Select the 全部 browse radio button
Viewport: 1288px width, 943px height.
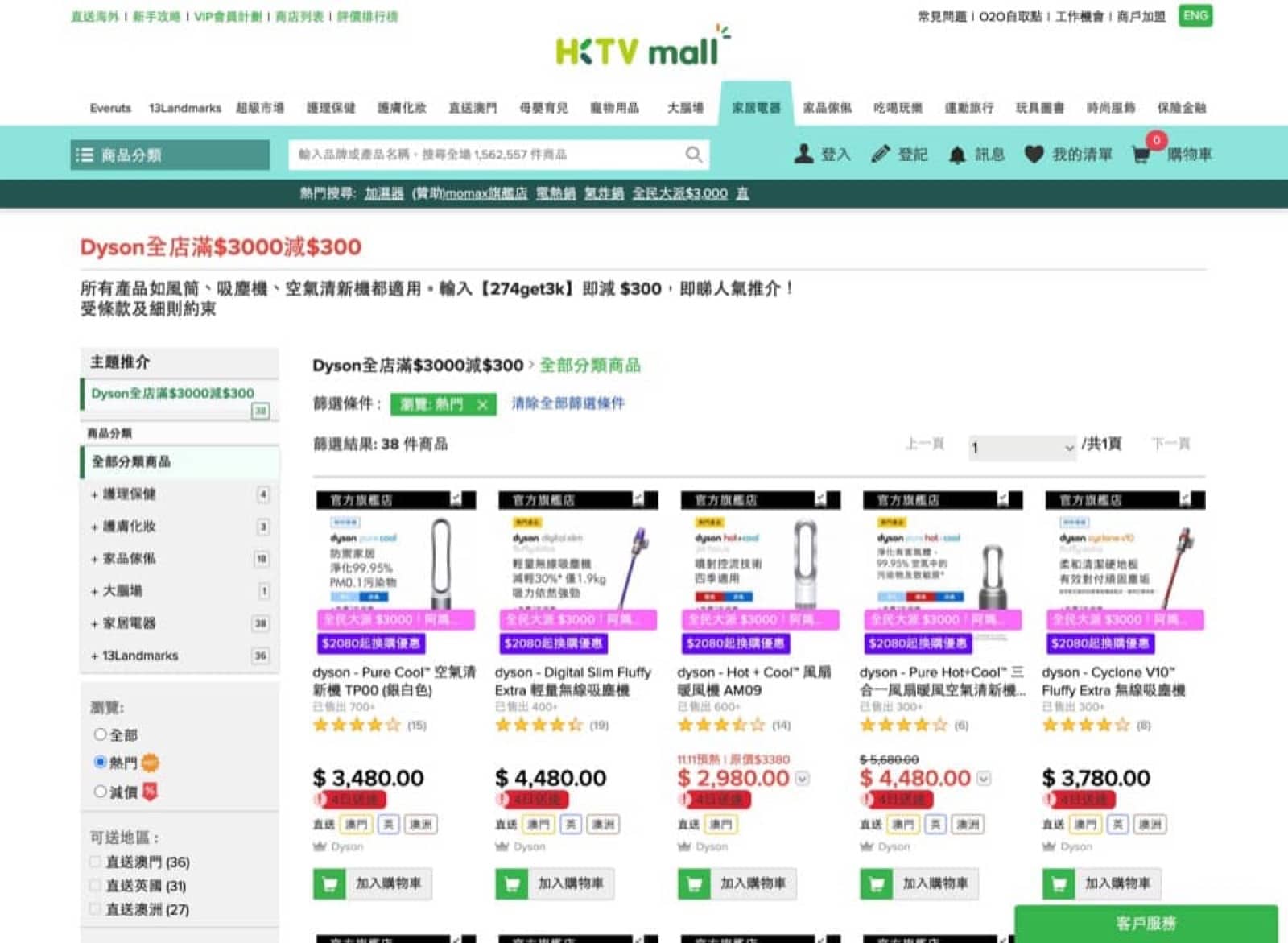point(101,734)
